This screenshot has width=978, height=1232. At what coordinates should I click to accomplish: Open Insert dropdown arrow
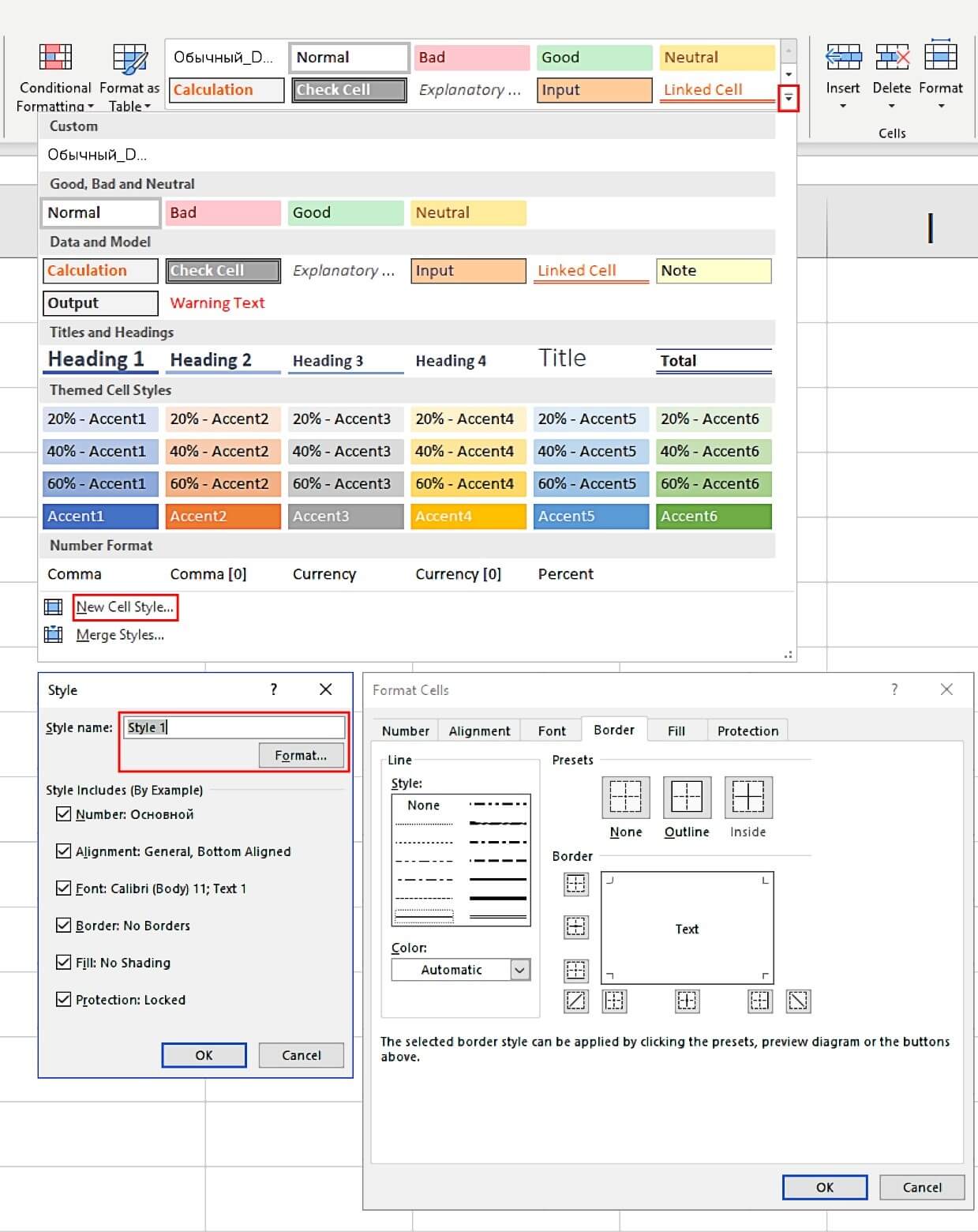tap(843, 106)
